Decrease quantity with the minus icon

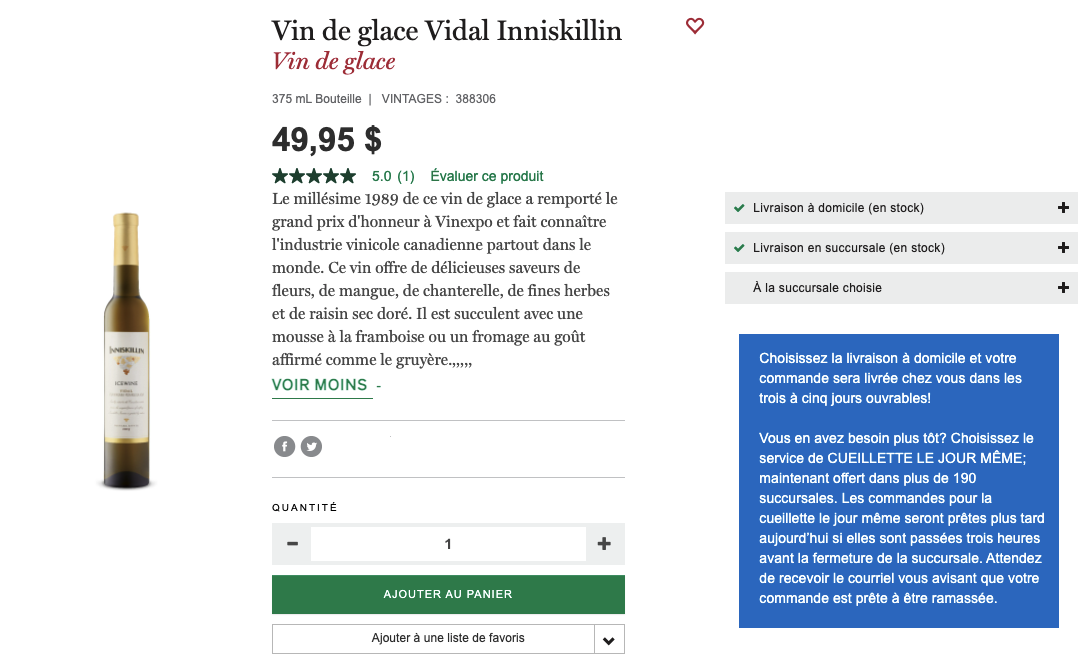click(291, 543)
